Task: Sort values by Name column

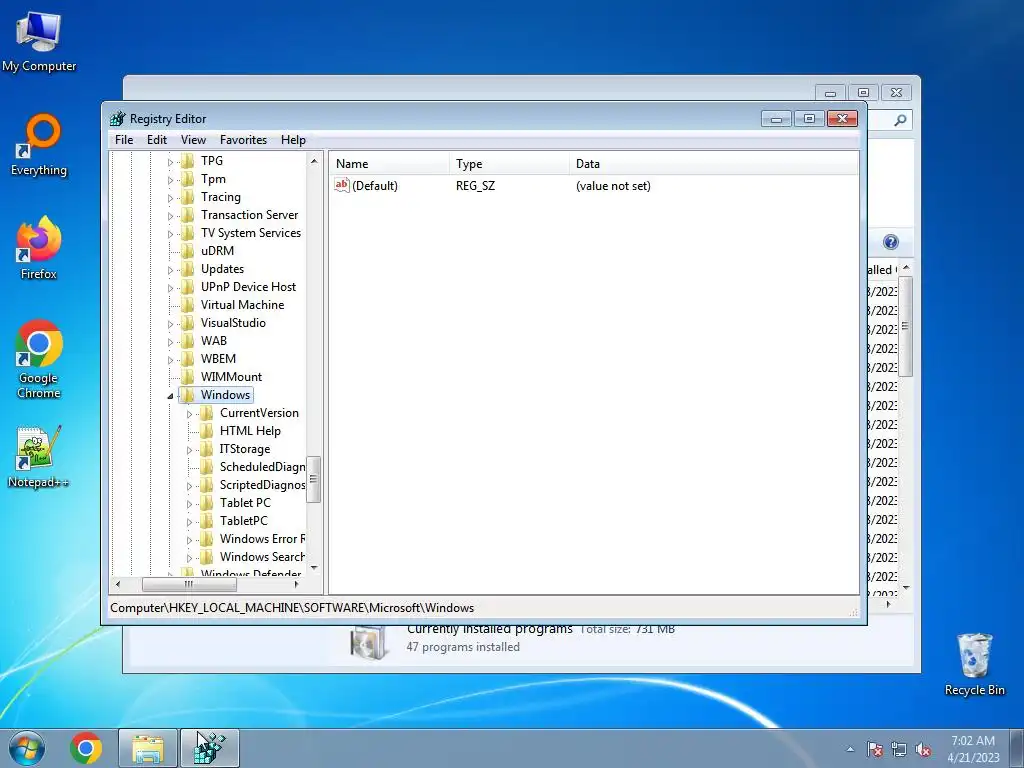Action: point(389,164)
